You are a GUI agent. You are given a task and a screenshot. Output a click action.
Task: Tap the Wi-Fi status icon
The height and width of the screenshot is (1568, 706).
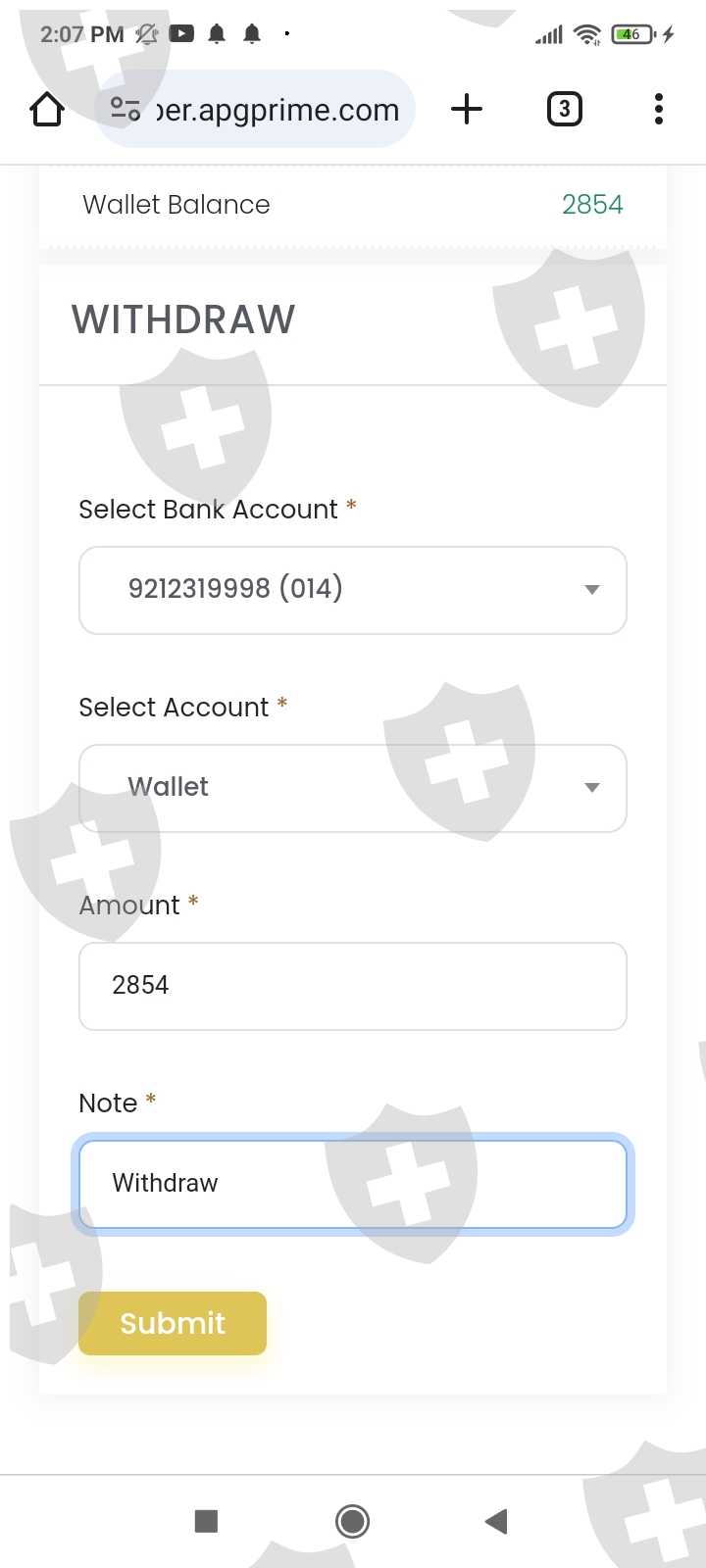[587, 35]
